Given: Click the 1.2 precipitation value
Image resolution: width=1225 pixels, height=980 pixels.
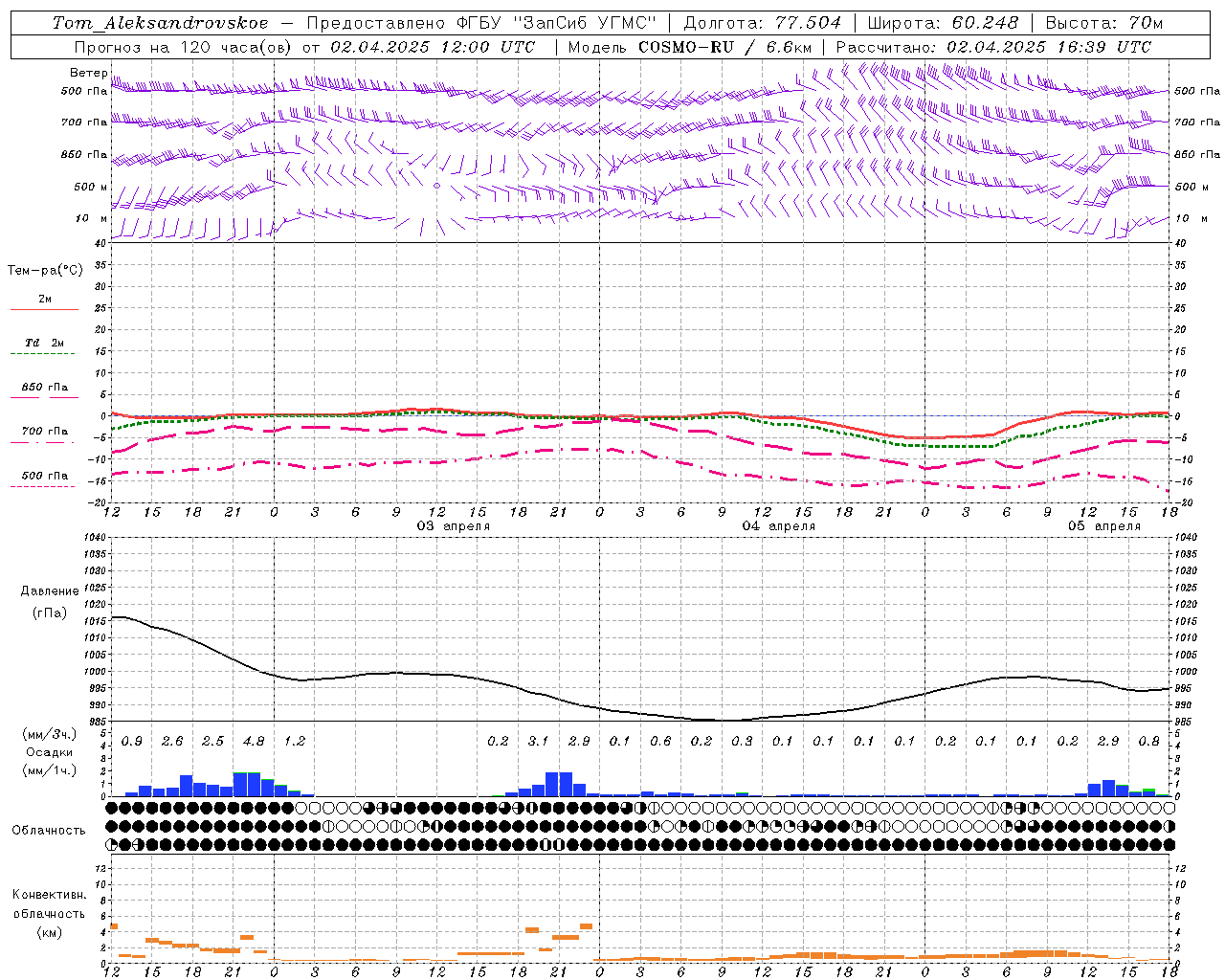Looking at the screenshot, I should point(295,742).
